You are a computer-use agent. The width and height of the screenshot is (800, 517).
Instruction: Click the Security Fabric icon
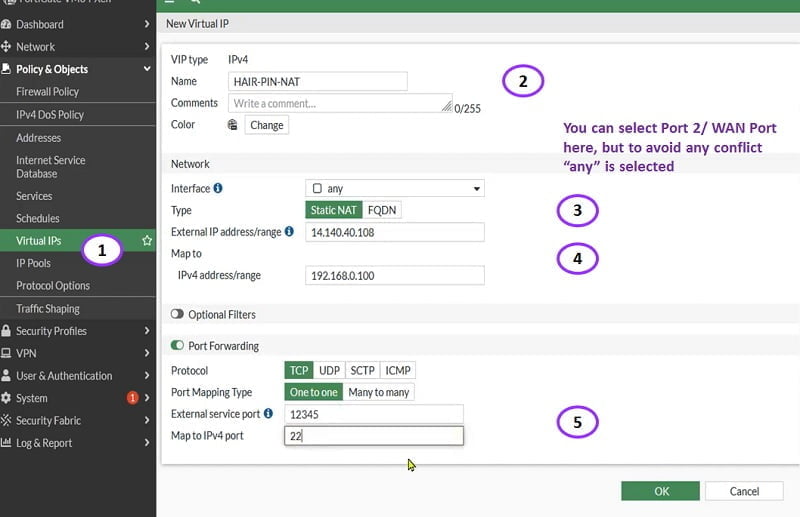click(x=6, y=421)
